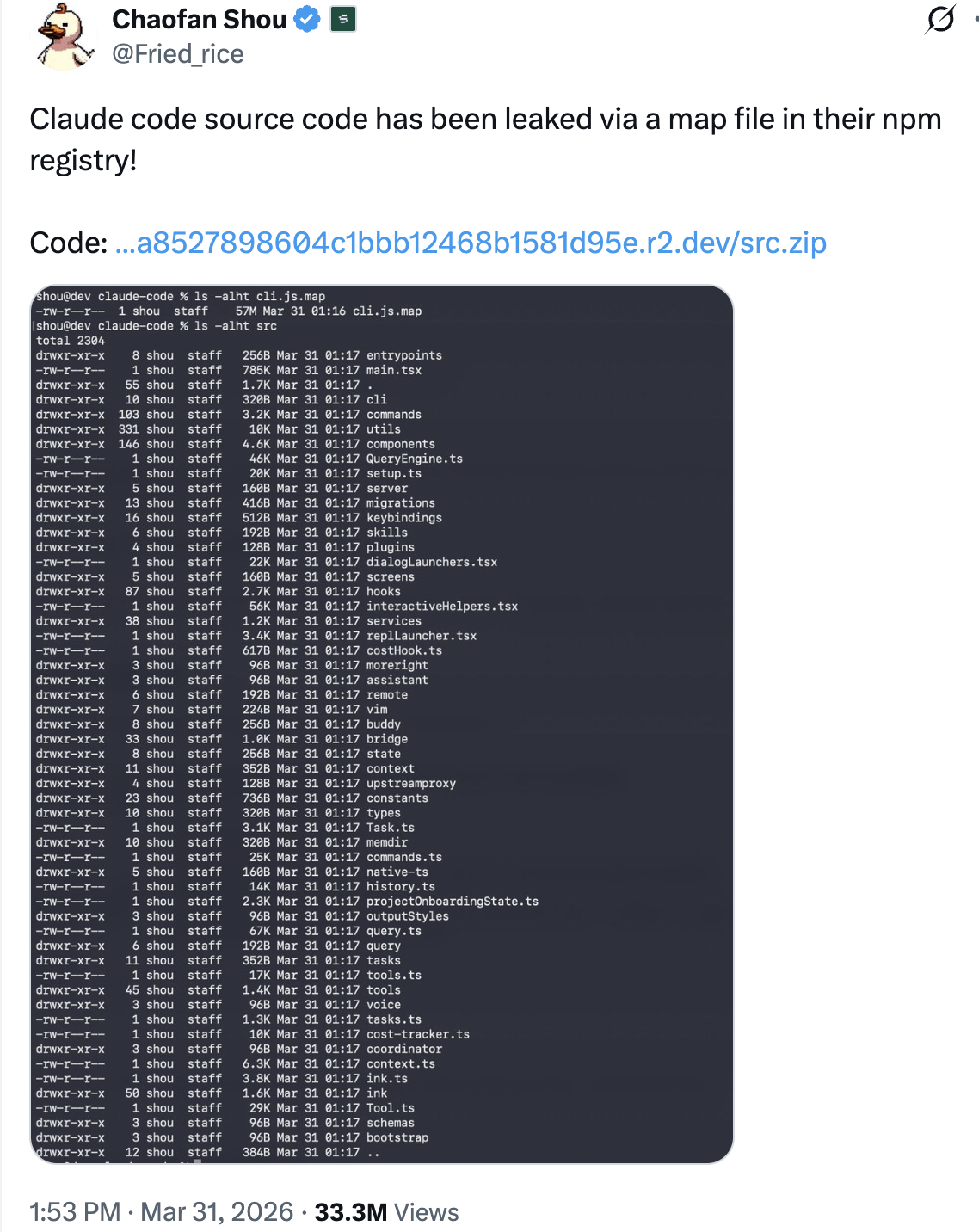This screenshot has width=979, height=1232.
Task: Click the blue verified checkmark badge
Action: (307, 19)
